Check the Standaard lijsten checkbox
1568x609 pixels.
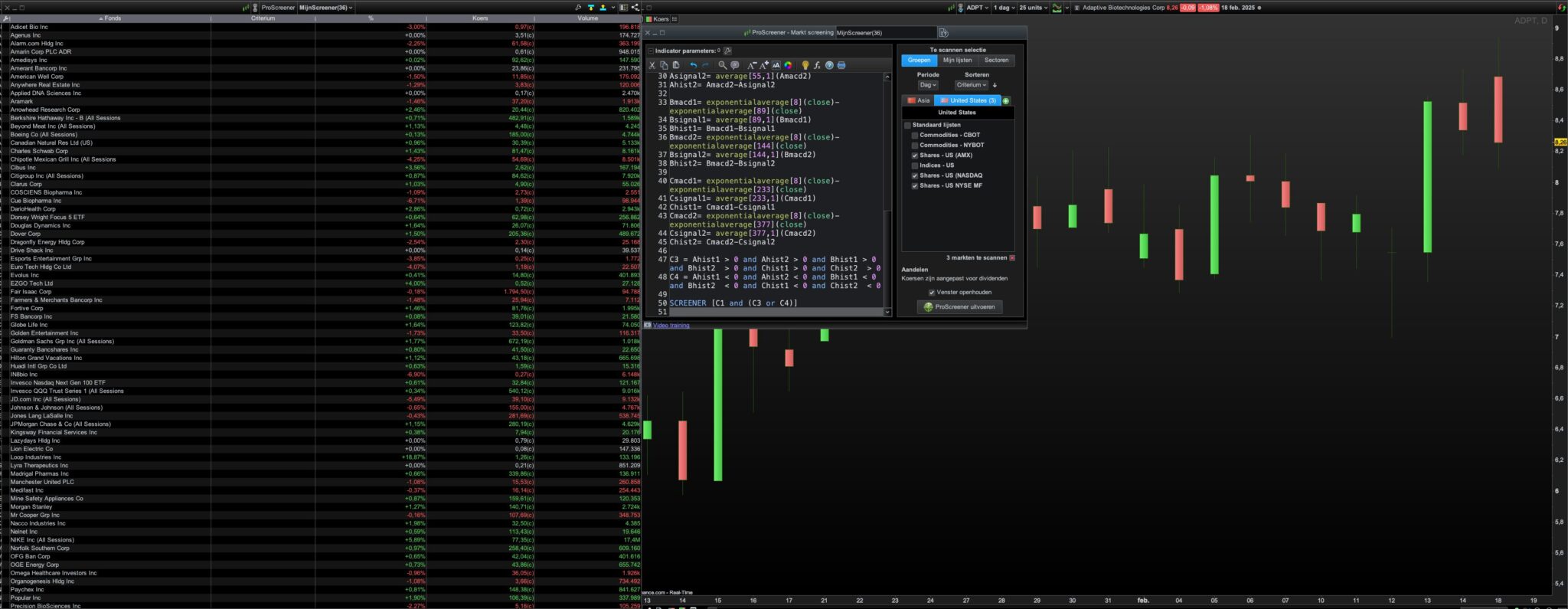pyautogui.click(x=908, y=125)
